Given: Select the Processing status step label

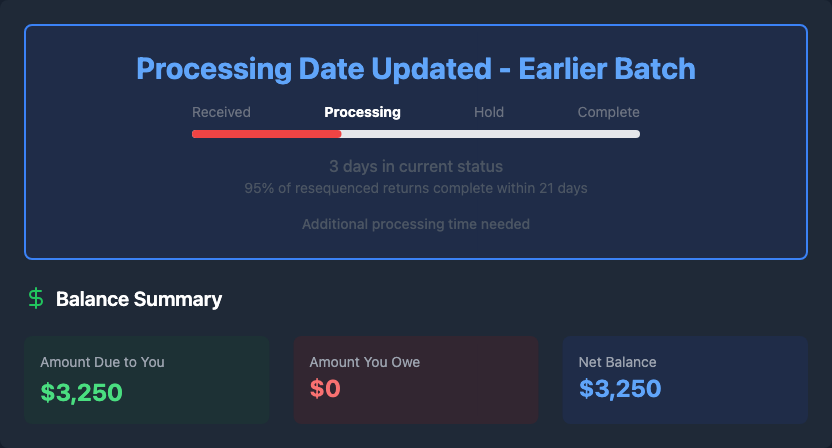Looking at the screenshot, I should [362, 112].
